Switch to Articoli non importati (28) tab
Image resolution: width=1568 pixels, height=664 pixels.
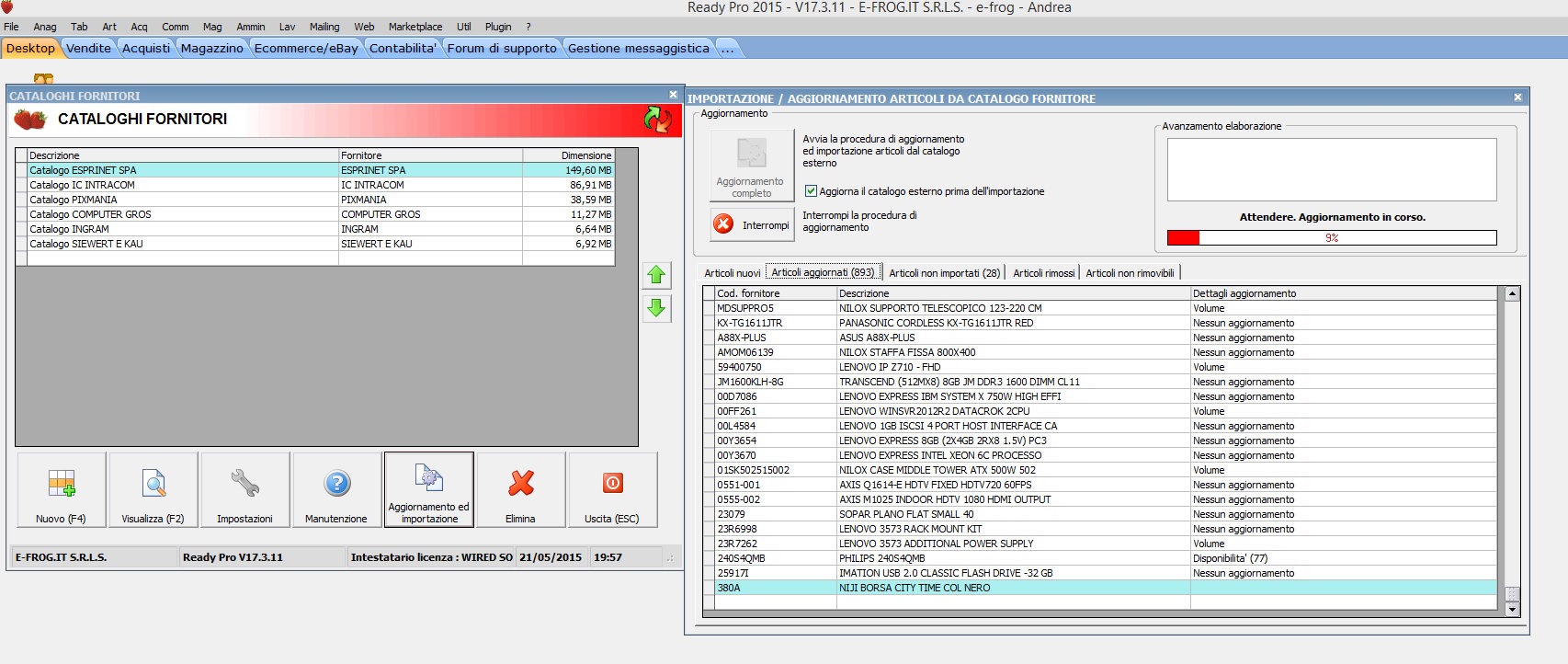pos(944,273)
